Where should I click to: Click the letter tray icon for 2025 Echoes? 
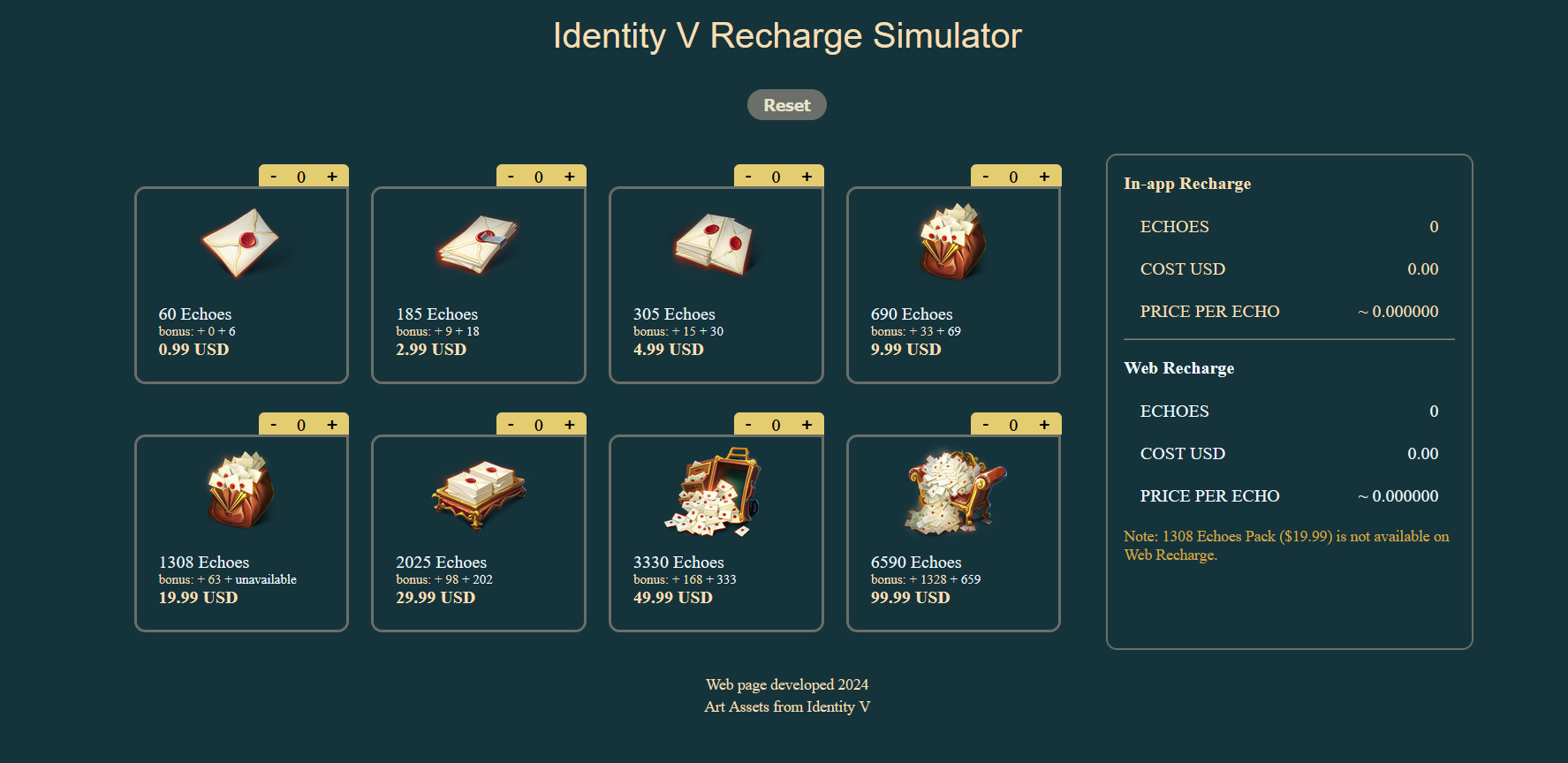[478, 494]
